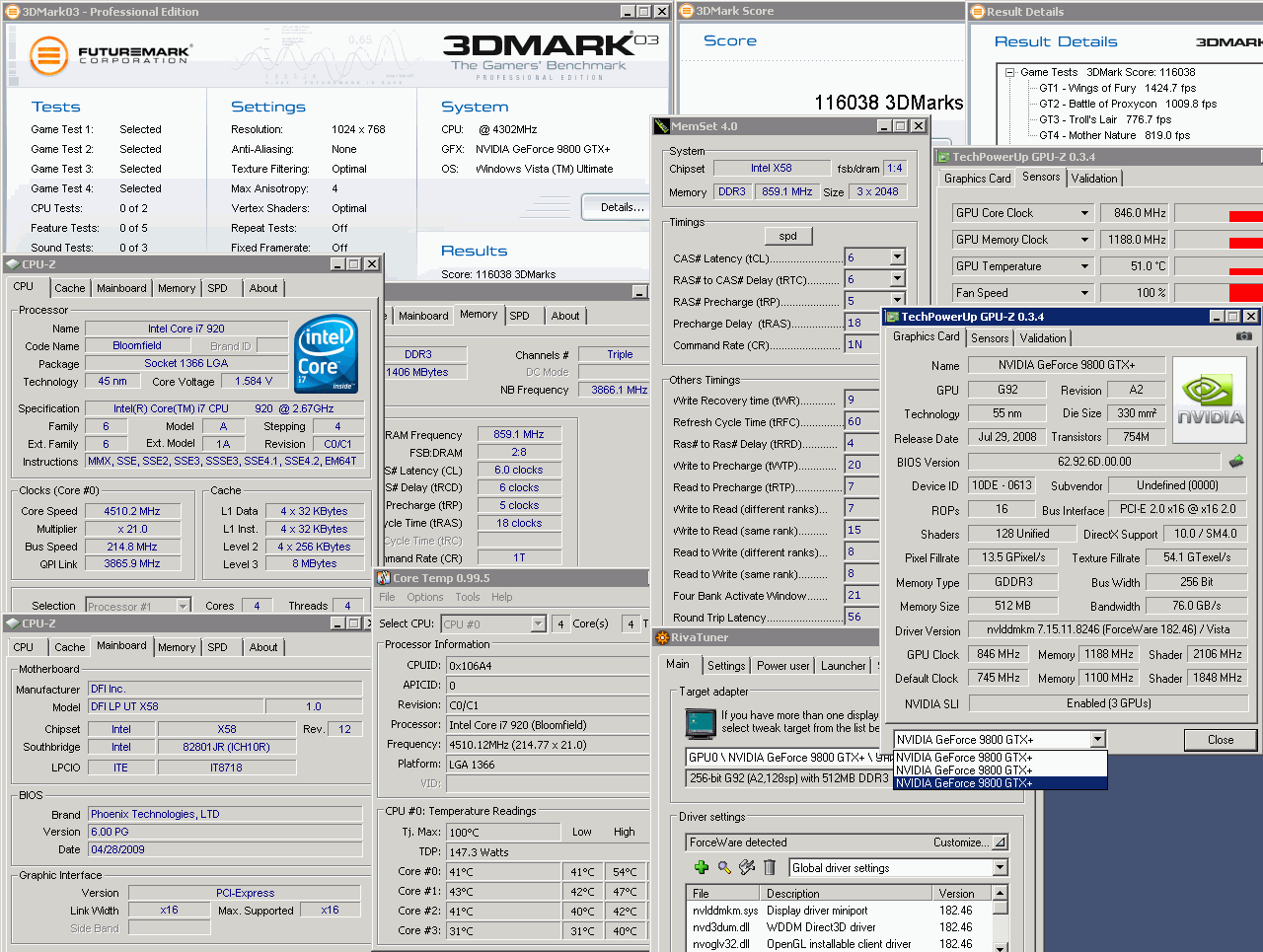Click the red GPU Core Clock sensor graph
Screen dimensions: 1263x952
pos(1219,213)
